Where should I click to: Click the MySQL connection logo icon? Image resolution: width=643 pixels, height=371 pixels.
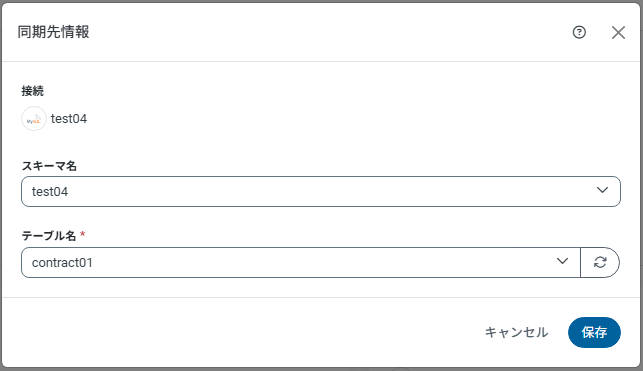pyautogui.click(x=34, y=119)
